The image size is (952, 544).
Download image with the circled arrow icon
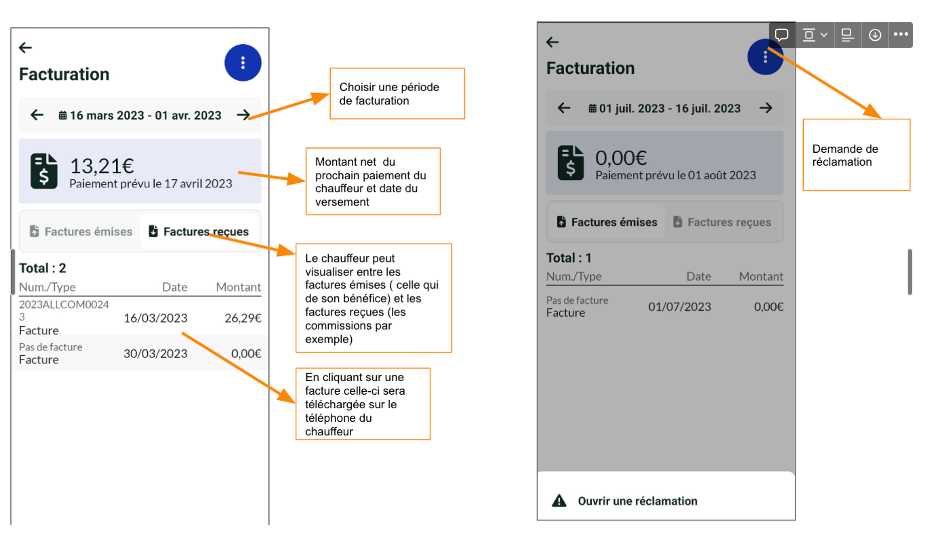(x=875, y=35)
